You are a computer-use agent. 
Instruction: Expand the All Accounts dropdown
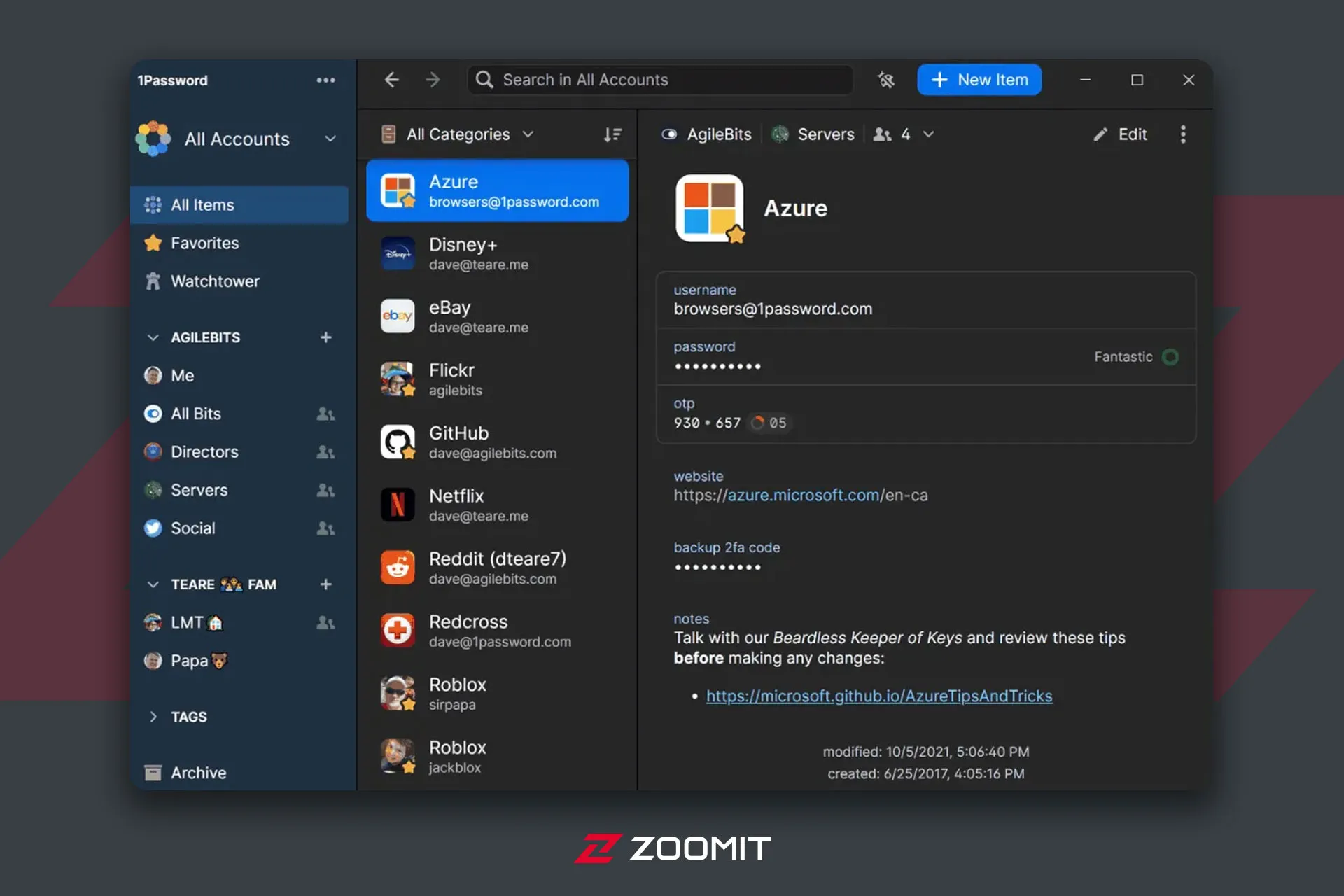330,139
